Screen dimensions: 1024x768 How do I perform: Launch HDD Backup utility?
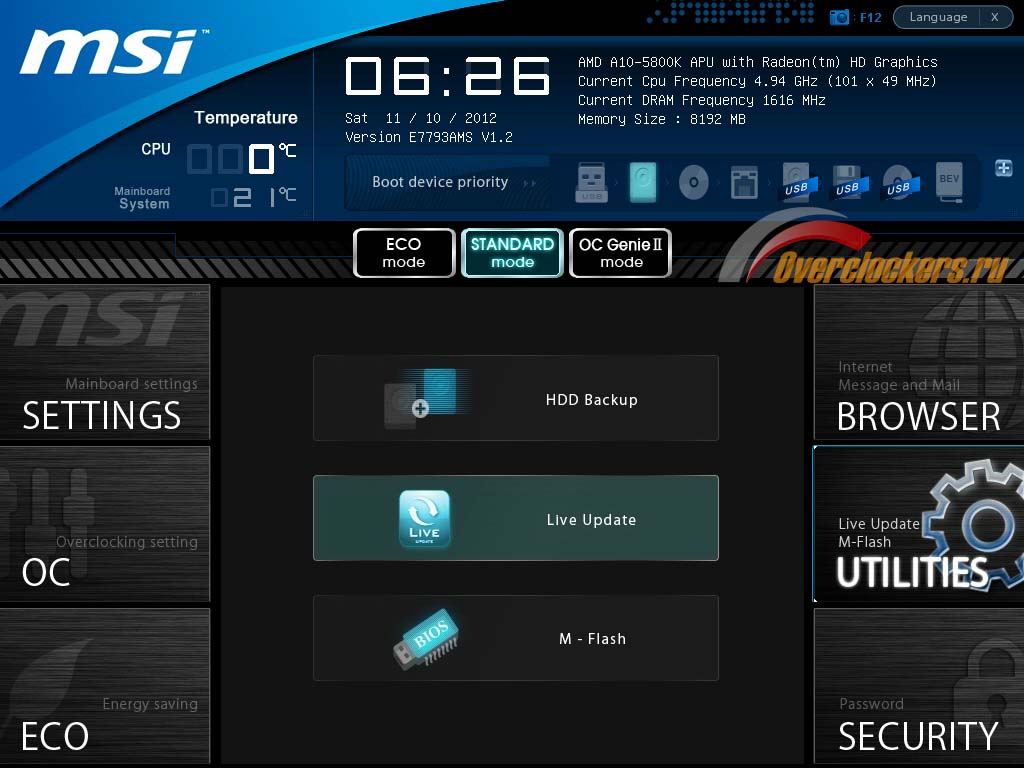[516, 398]
